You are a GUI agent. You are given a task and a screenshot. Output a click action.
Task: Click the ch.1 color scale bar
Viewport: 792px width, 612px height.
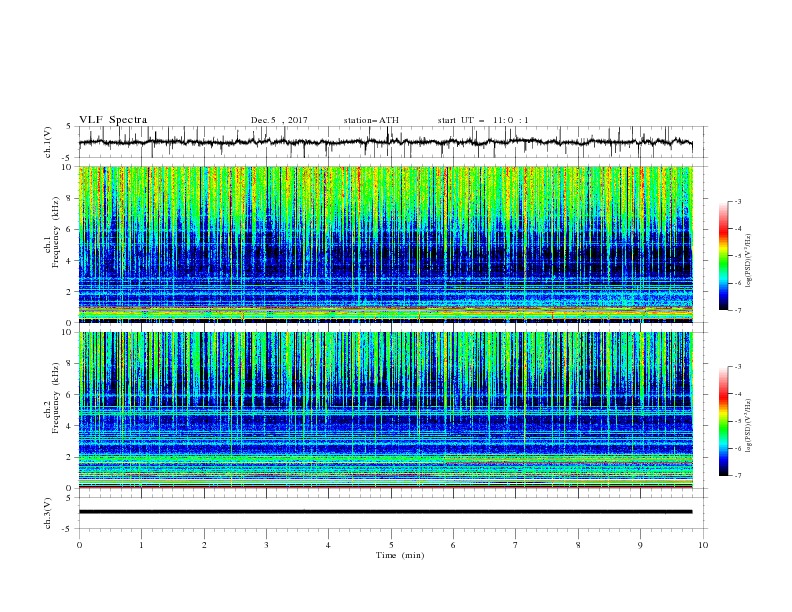(724, 256)
